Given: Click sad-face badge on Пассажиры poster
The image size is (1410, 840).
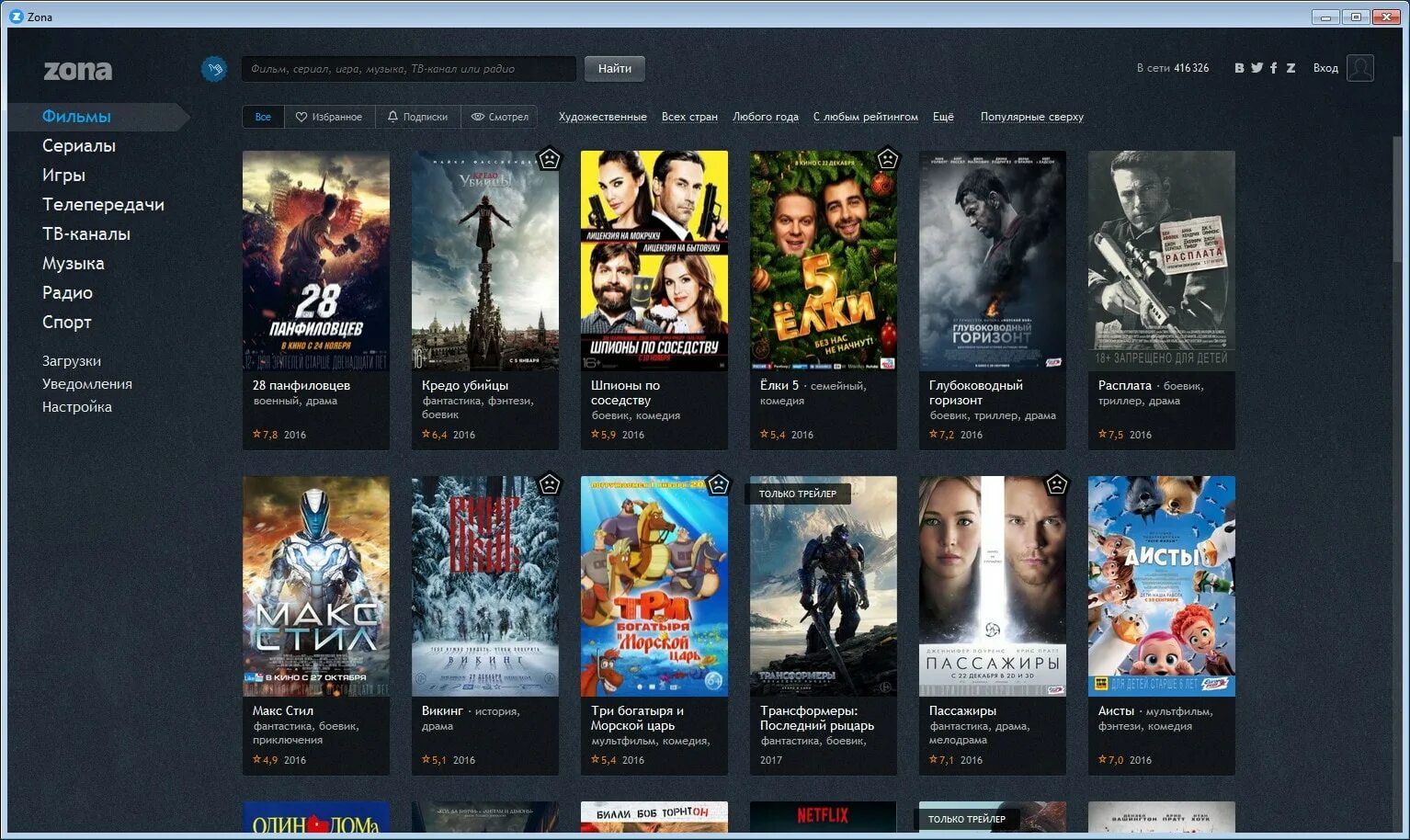Looking at the screenshot, I should tap(1056, 484).
